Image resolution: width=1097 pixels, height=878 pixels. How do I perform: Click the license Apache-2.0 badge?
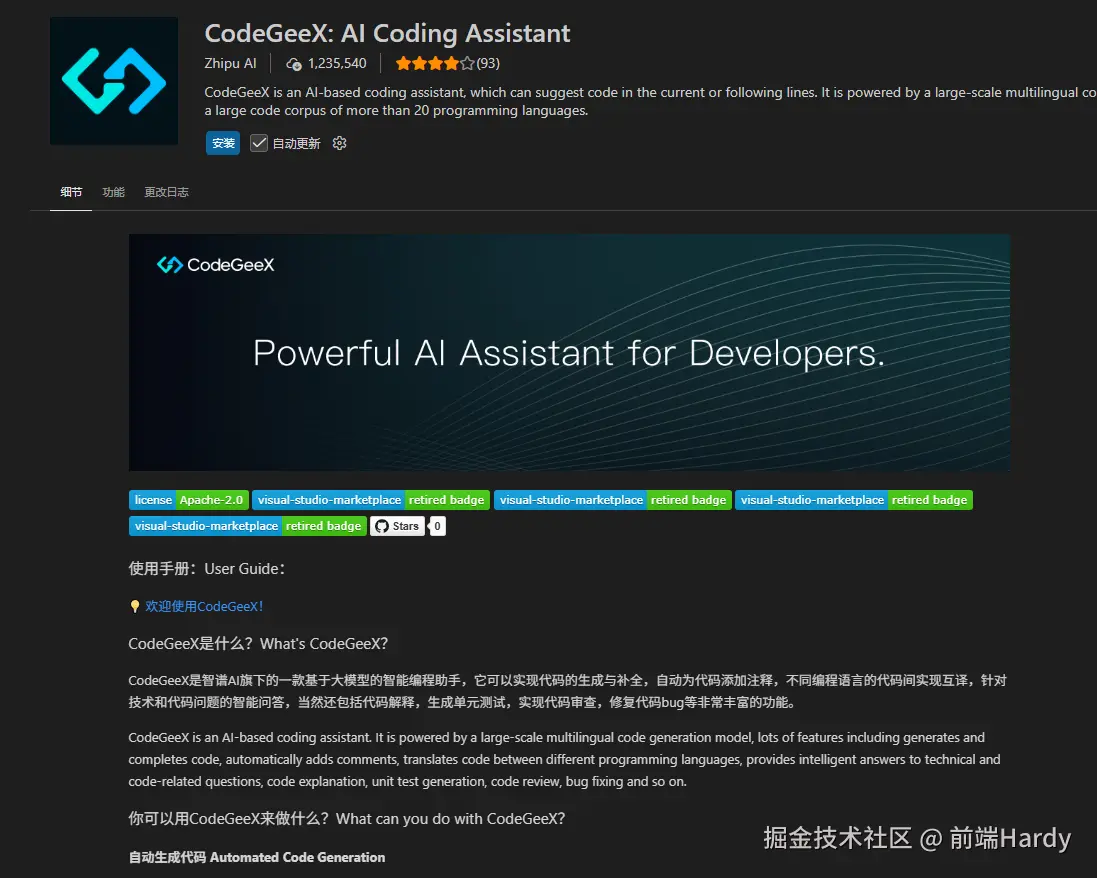pyautogui.click(x=189, y=500)
